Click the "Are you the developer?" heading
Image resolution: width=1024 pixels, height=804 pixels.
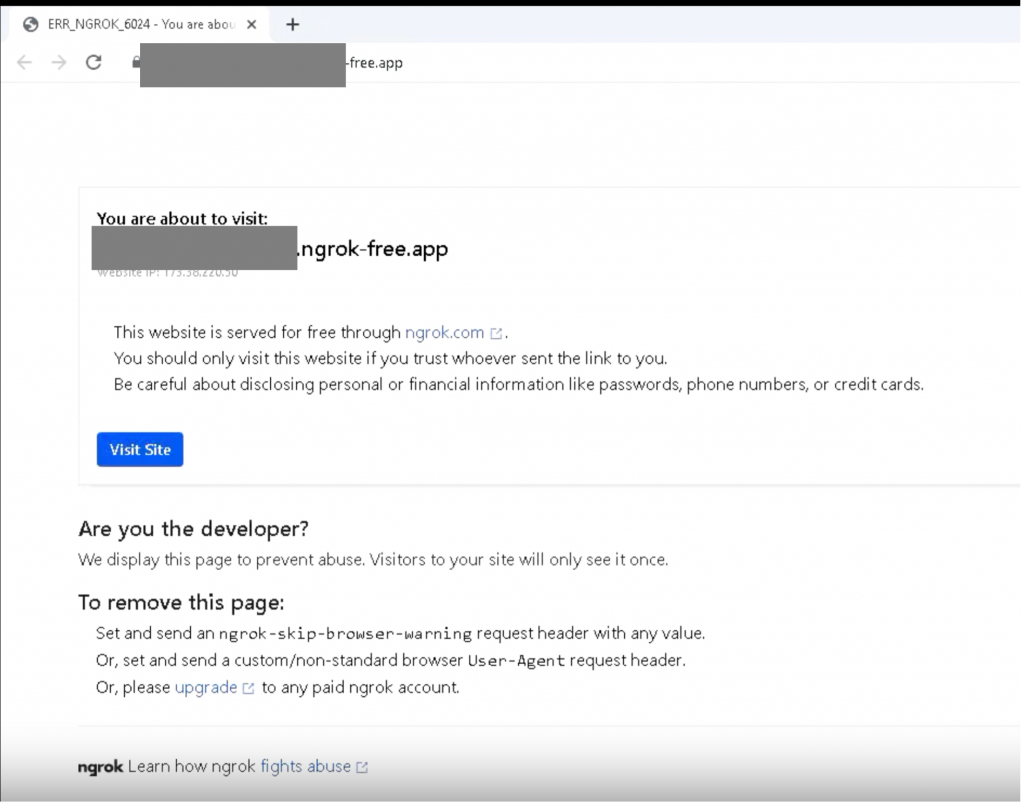coord(193,528)
